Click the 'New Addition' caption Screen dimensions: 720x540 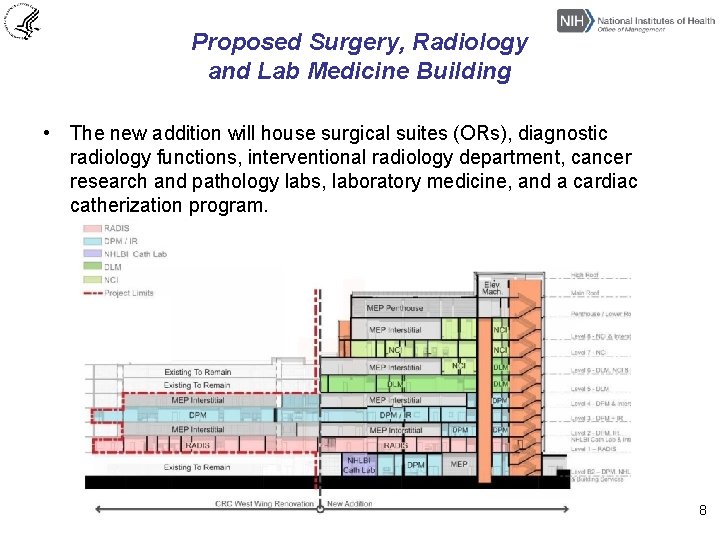tap(349, 504)
